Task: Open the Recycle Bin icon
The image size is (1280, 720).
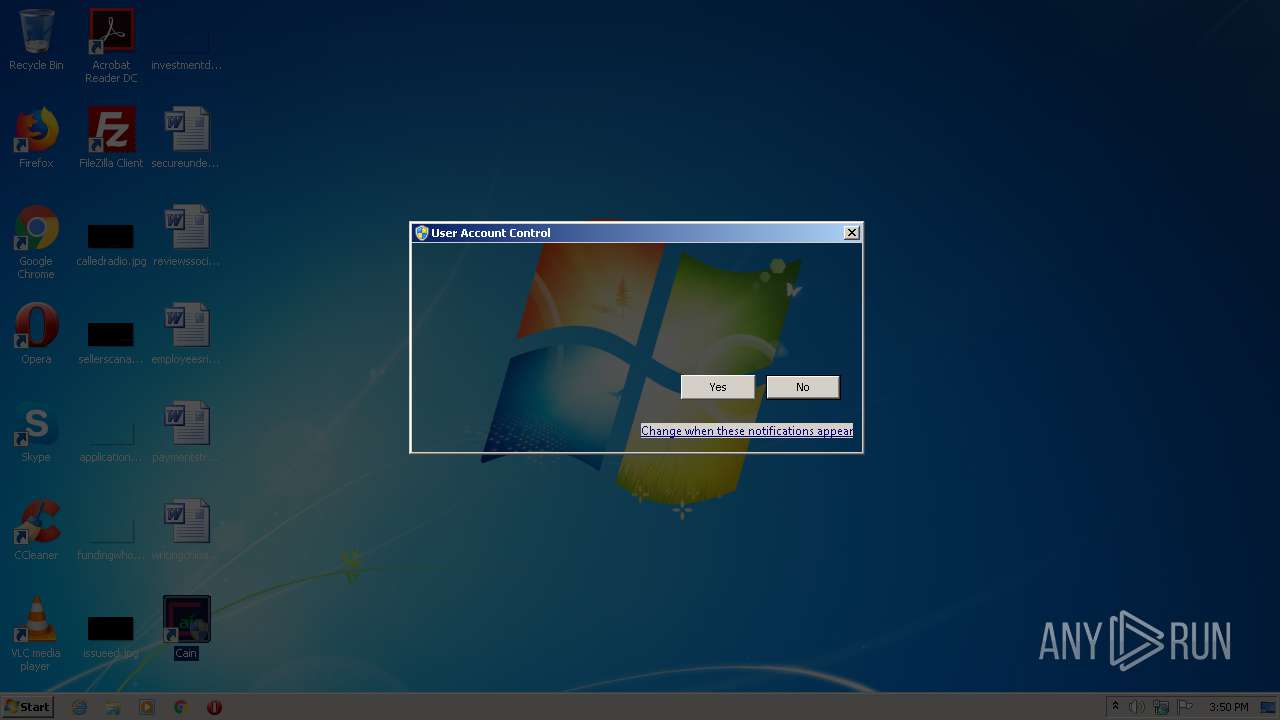Action: [x=36, y=40]
